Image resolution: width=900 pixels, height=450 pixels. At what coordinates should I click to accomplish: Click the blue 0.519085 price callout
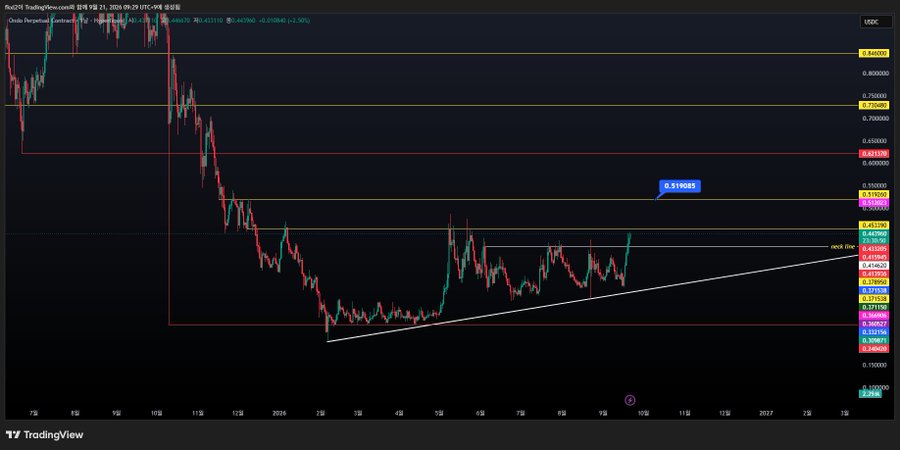point(680,186)
